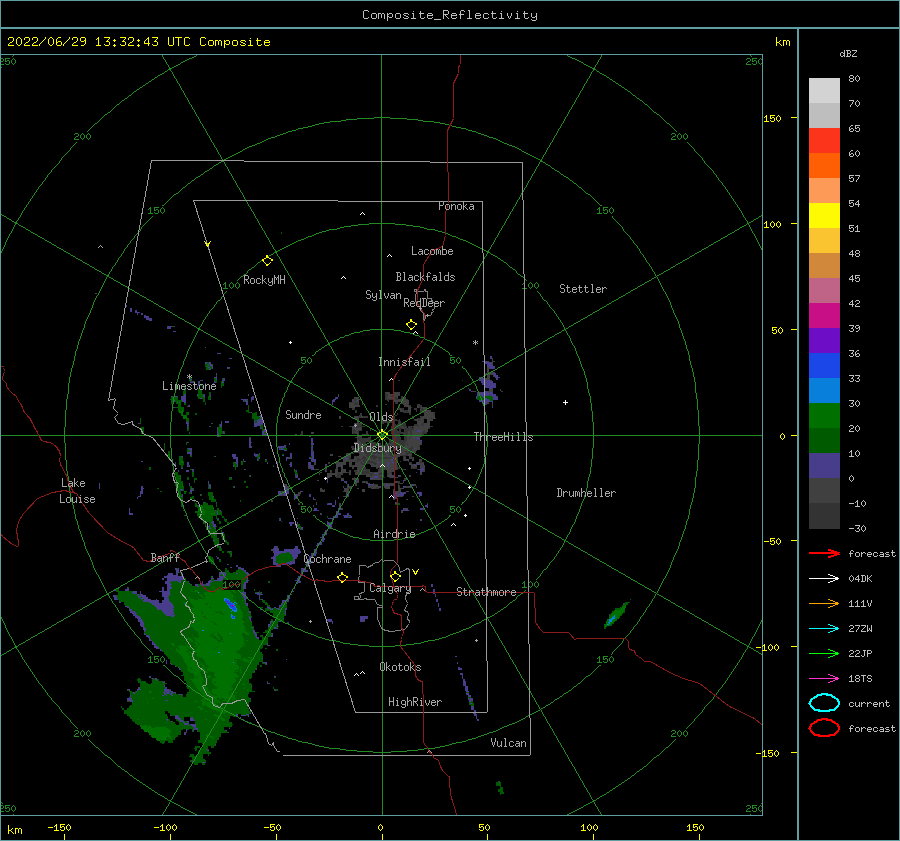Select the red 60 dBZ color band
The height and width of the screenshot is (841, 900).
click(x=824, y=141)
